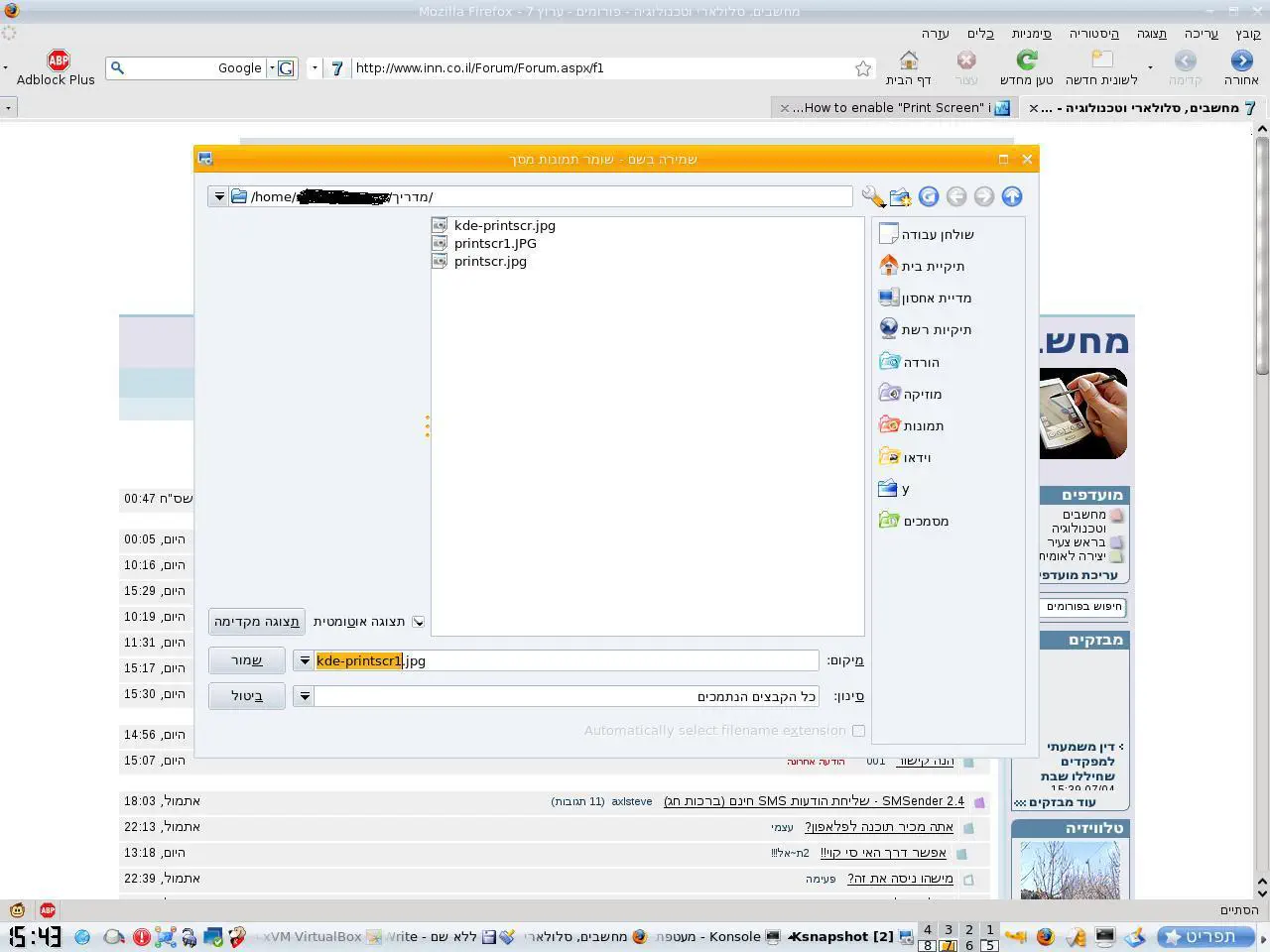Select printscr1.JPG in the file list
Image resolution: width=1270 pixels, height=952 pixels.
(x=495, y=243)
